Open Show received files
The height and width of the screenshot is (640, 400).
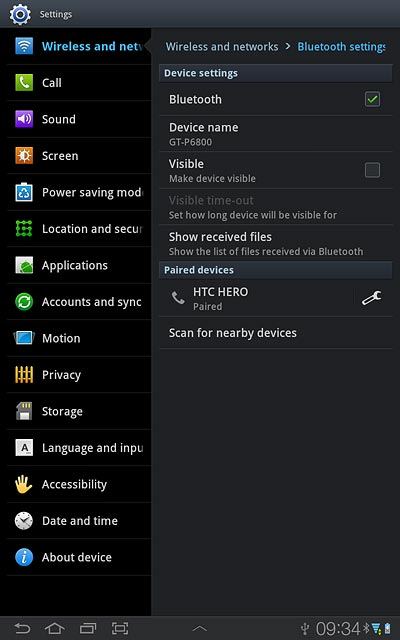[276, 244]
